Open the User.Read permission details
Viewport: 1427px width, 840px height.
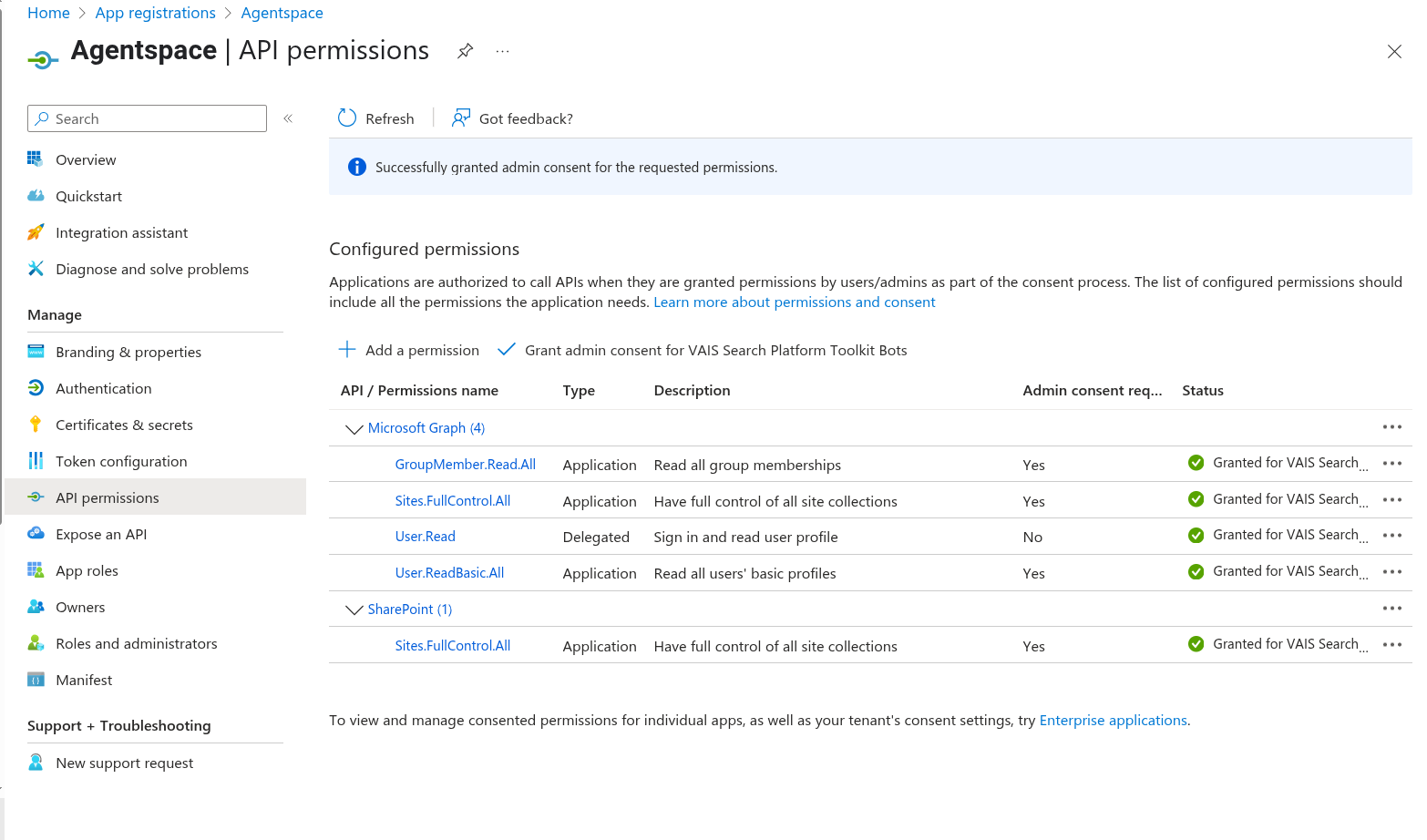pyautogui.click(x=425, y=536)
